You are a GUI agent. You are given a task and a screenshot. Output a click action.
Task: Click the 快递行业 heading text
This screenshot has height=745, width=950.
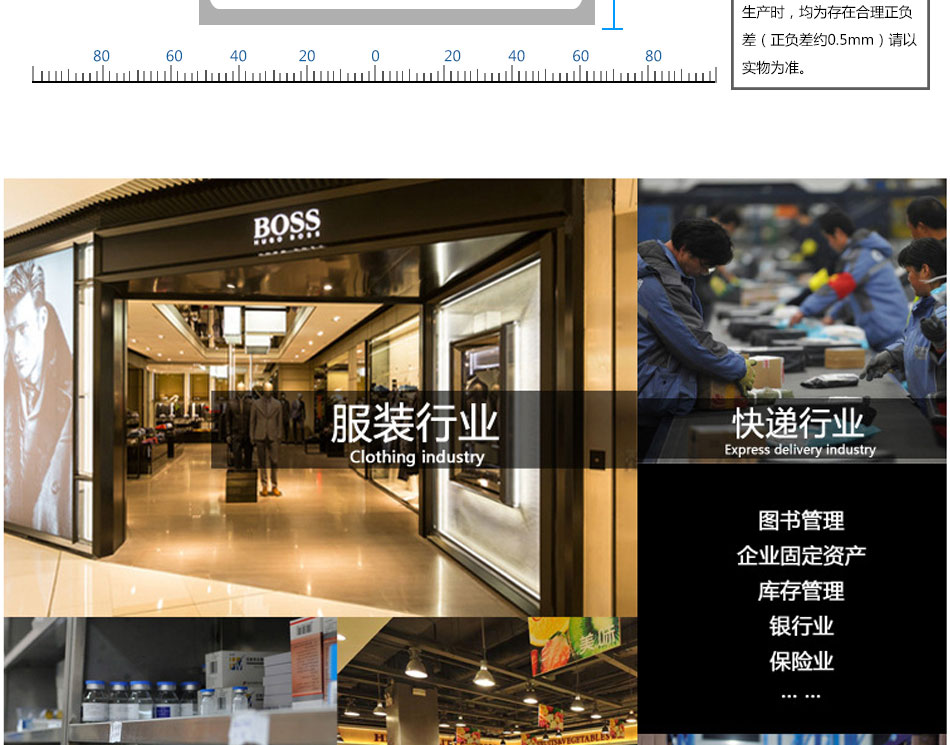point(798,423)
